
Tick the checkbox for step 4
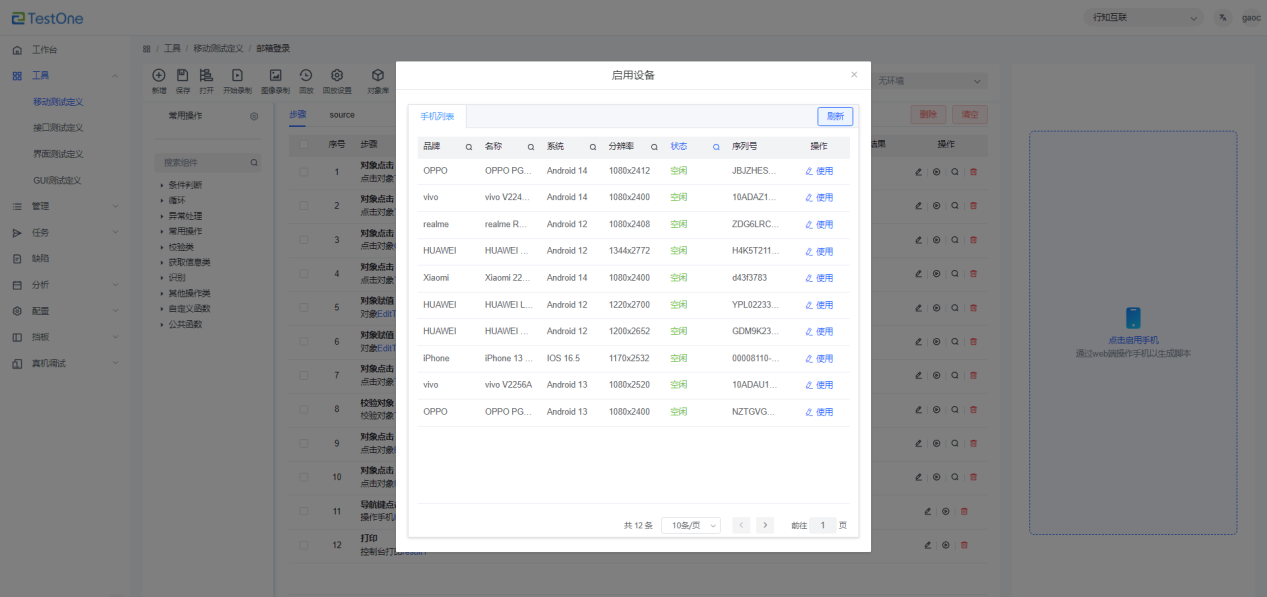(x=305, y=274)
